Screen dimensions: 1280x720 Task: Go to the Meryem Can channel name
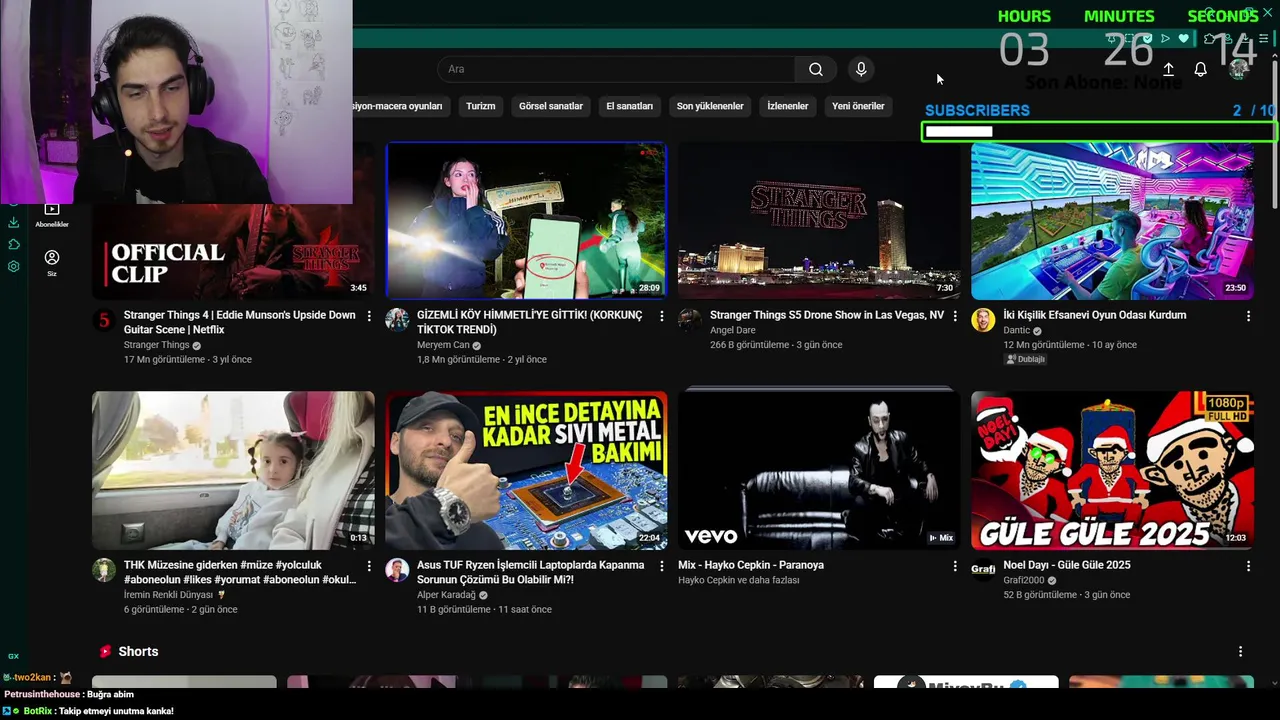point(443,345)
